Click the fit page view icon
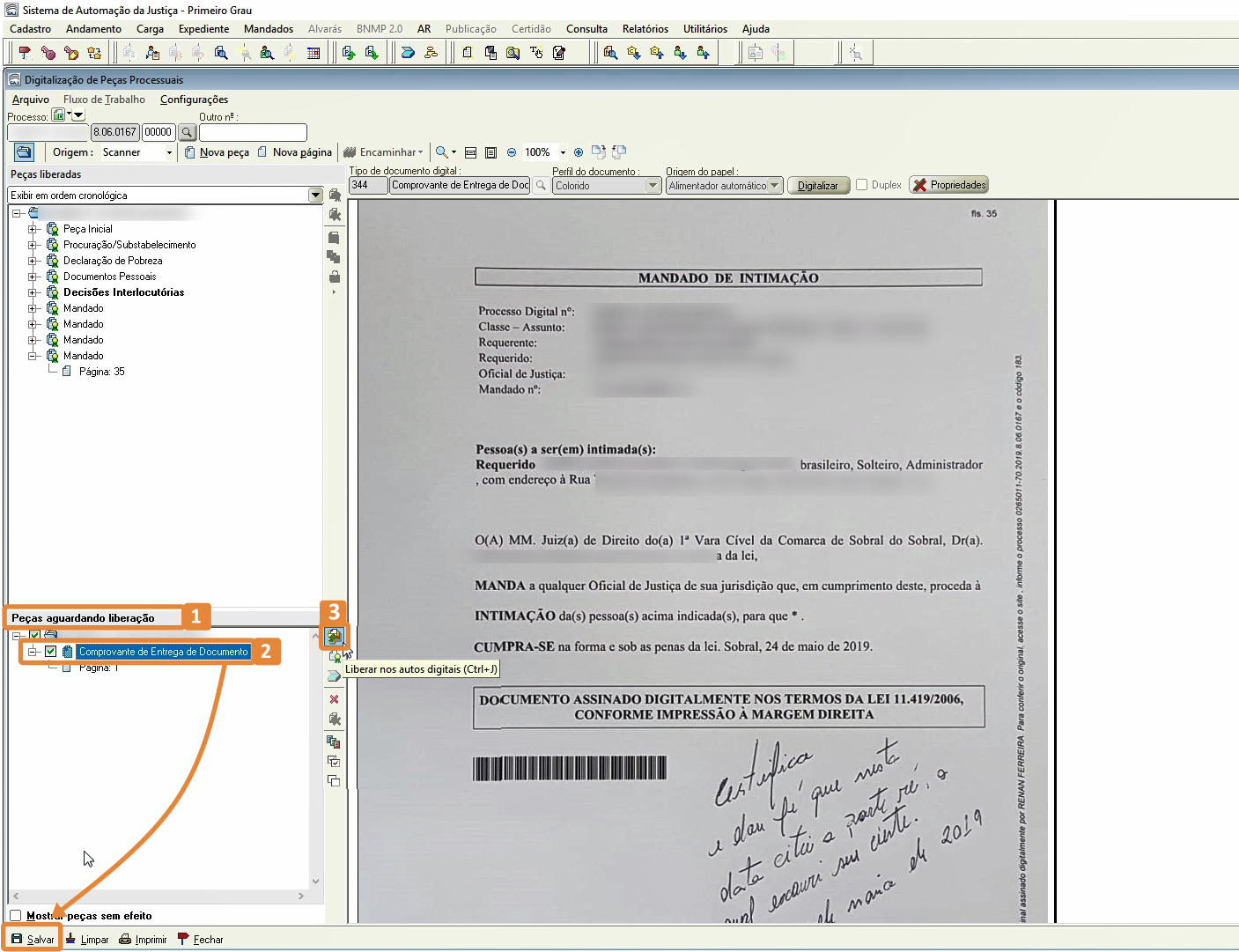 (x=491, y=152)
